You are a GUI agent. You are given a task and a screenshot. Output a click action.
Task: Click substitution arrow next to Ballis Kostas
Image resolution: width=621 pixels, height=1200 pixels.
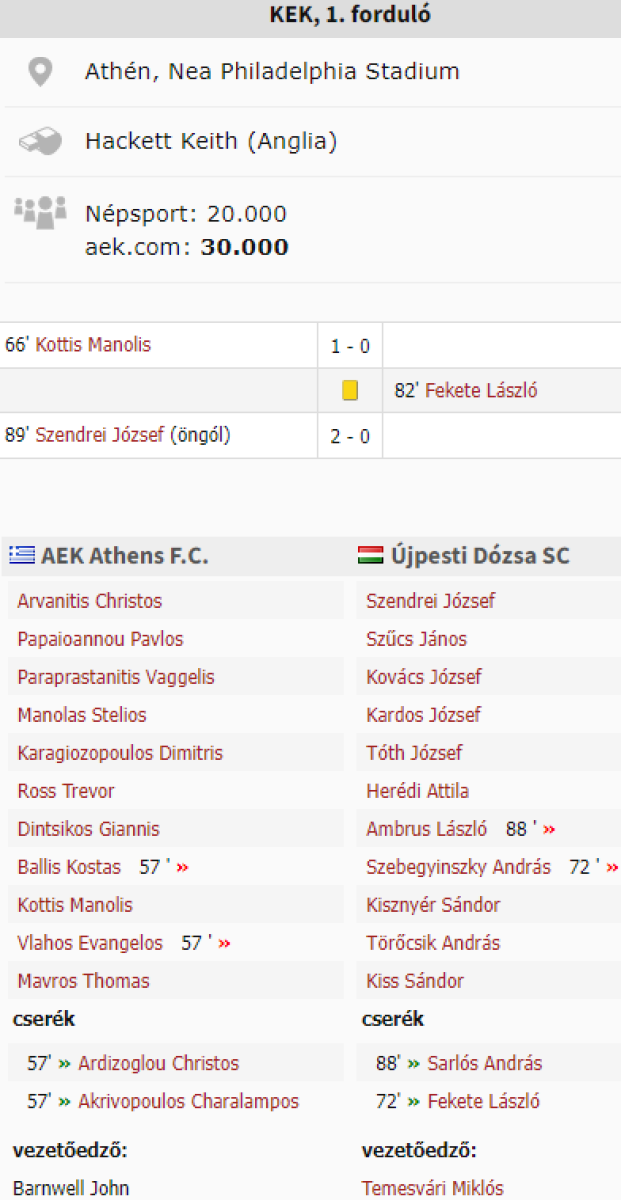pyautogui.click(x=182, y=868)
